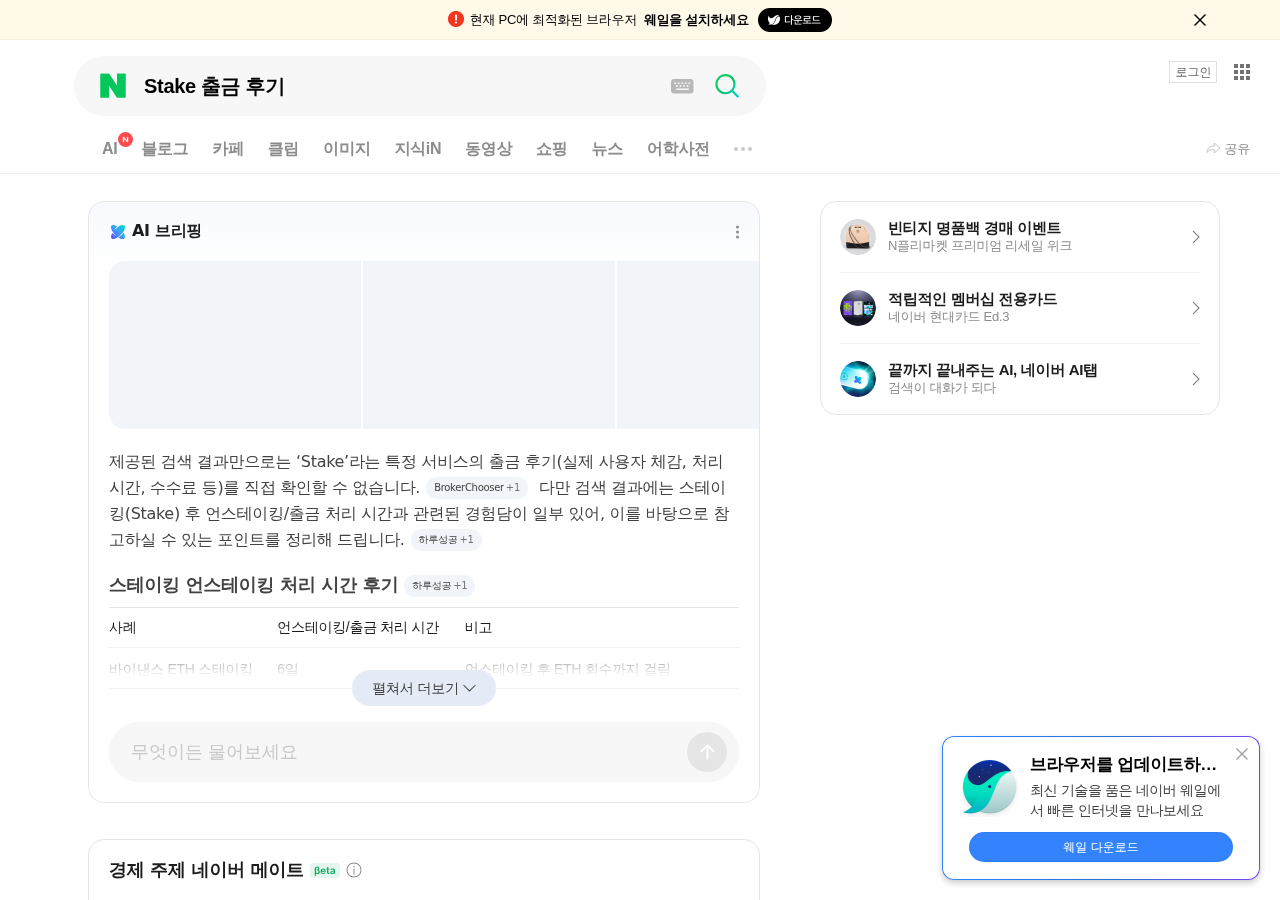Switch to the 블로그 tab
The width and height of the screenshot is (1280, 900).
point(165,149)
